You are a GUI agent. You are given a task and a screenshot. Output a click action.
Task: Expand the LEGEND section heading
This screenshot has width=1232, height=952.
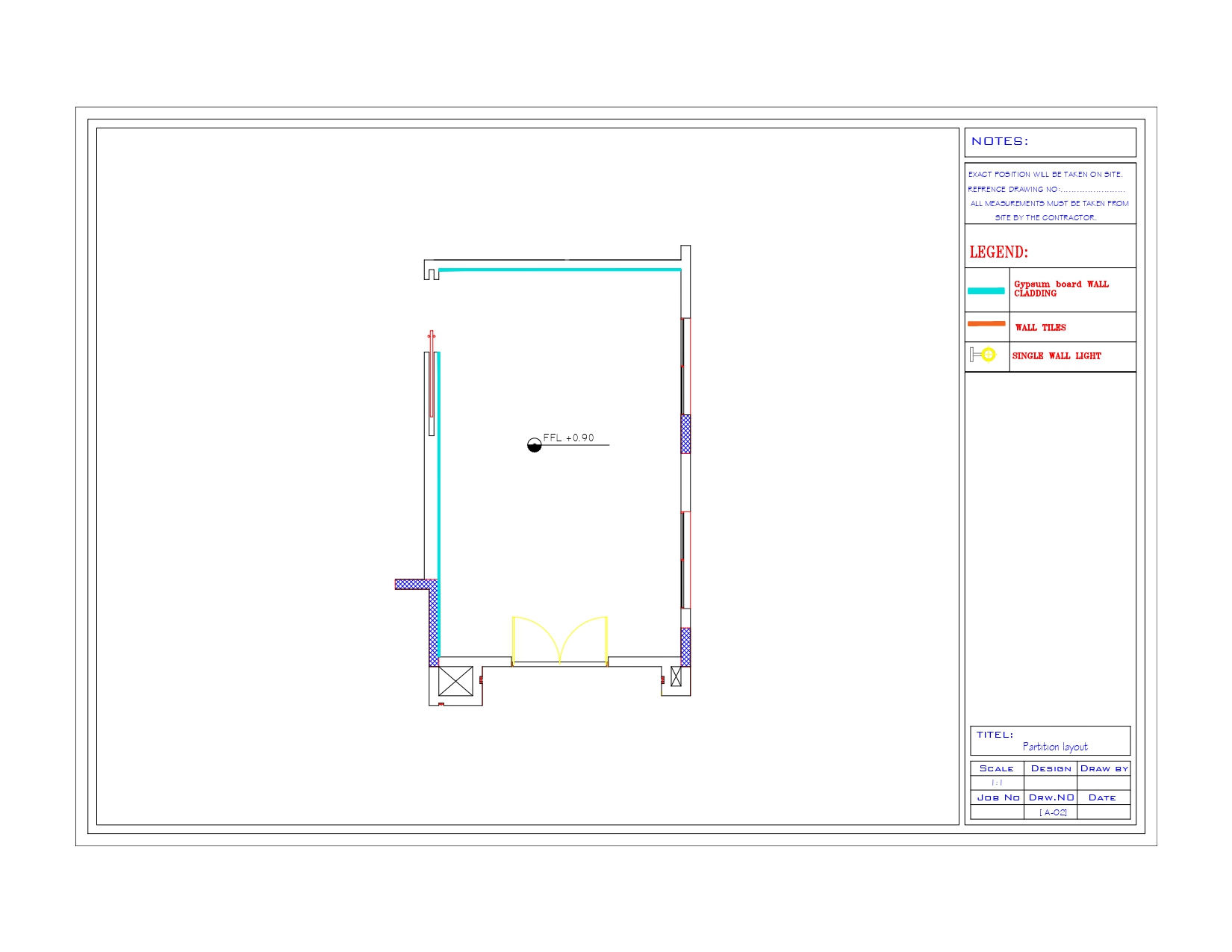[x=1001, y=252]
